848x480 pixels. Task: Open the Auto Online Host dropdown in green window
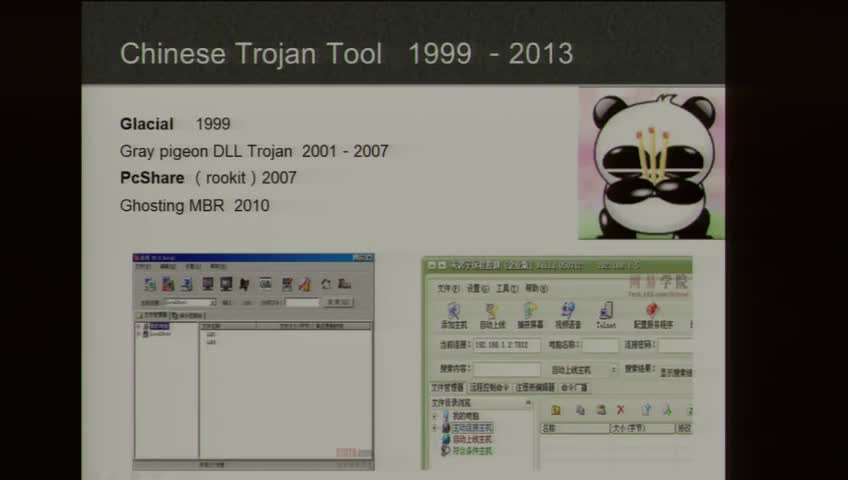point(583,370)
